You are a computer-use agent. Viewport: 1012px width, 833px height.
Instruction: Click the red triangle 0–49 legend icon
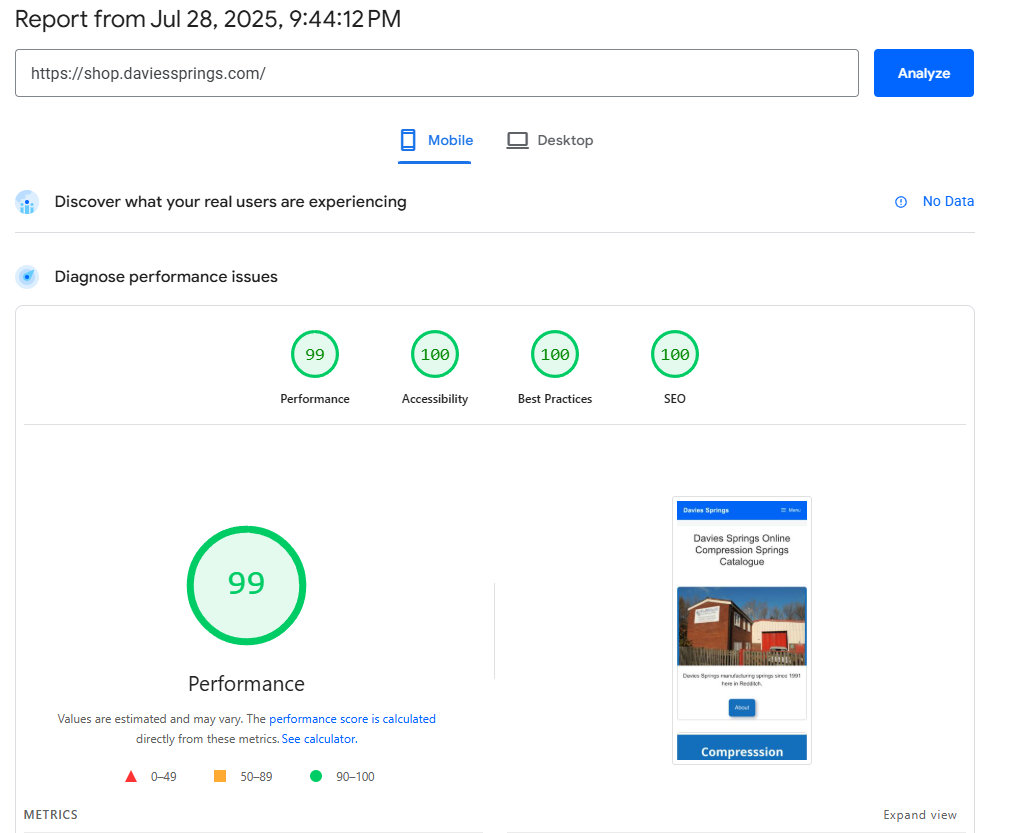coord(131,776)
